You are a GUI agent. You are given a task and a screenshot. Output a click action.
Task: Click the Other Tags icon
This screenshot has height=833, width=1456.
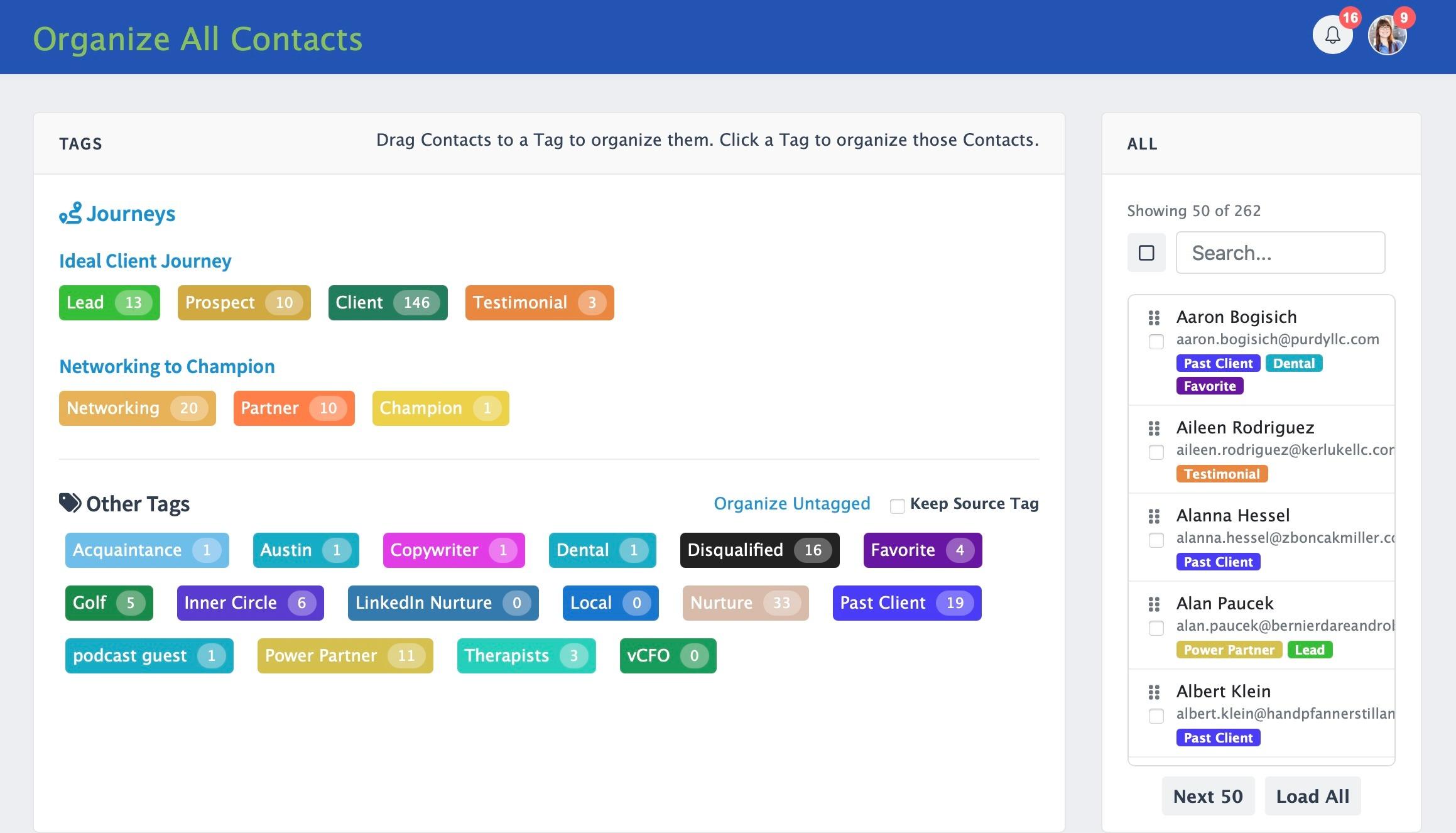coord(70,503)
